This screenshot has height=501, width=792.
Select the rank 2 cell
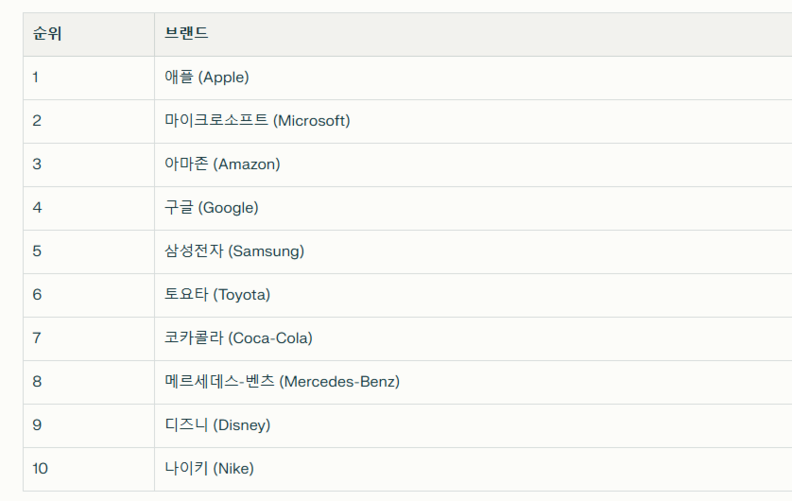(37, 121)
